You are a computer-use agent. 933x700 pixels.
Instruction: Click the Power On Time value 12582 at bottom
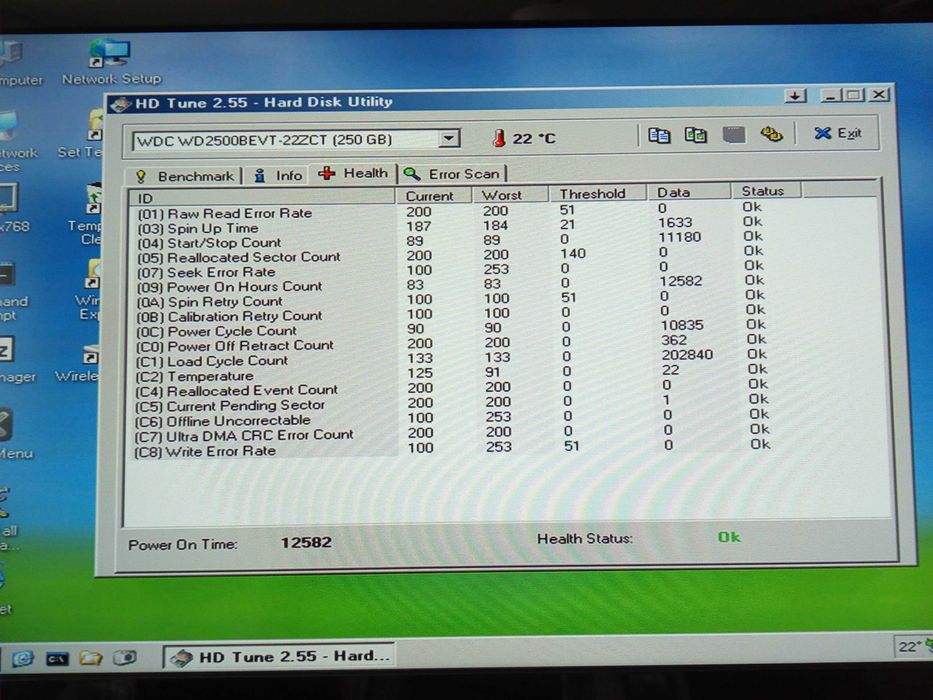[x=306, y=542]
